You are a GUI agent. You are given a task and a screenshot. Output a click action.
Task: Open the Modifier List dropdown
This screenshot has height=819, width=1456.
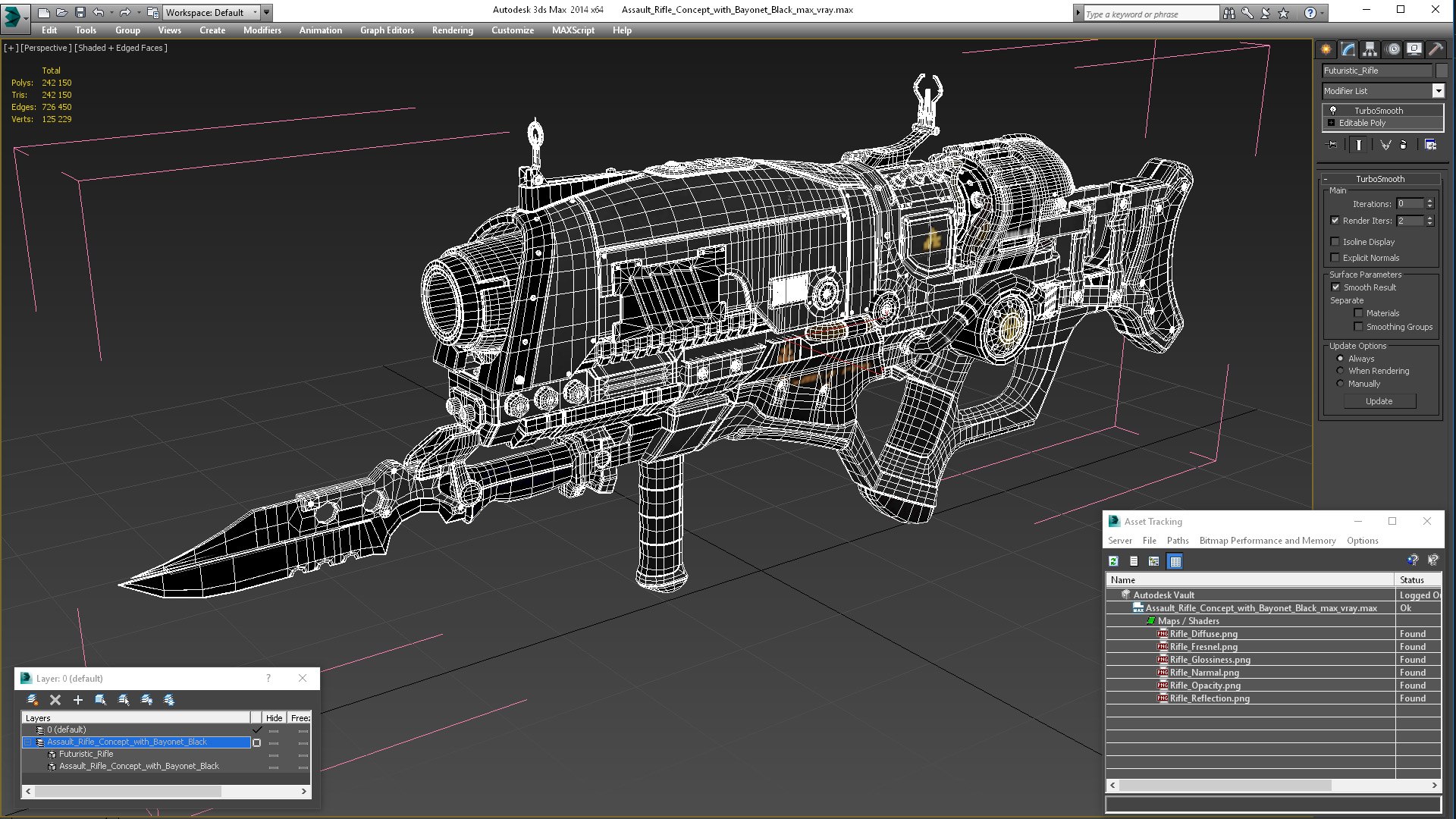tap(1438, 91)
